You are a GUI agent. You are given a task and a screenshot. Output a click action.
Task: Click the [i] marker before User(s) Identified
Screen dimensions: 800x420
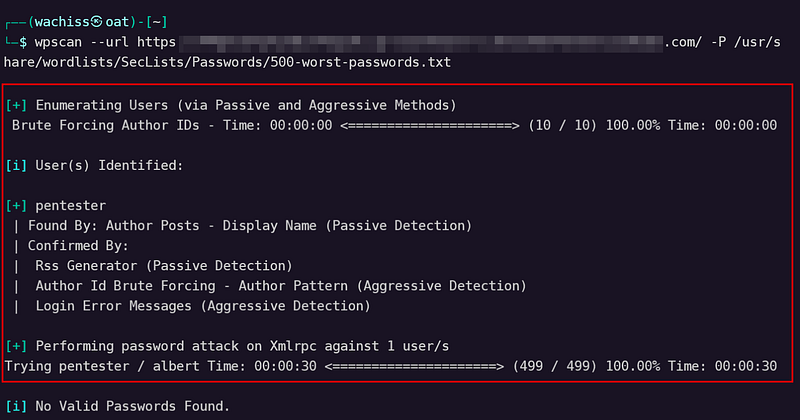tap(16, 166)
